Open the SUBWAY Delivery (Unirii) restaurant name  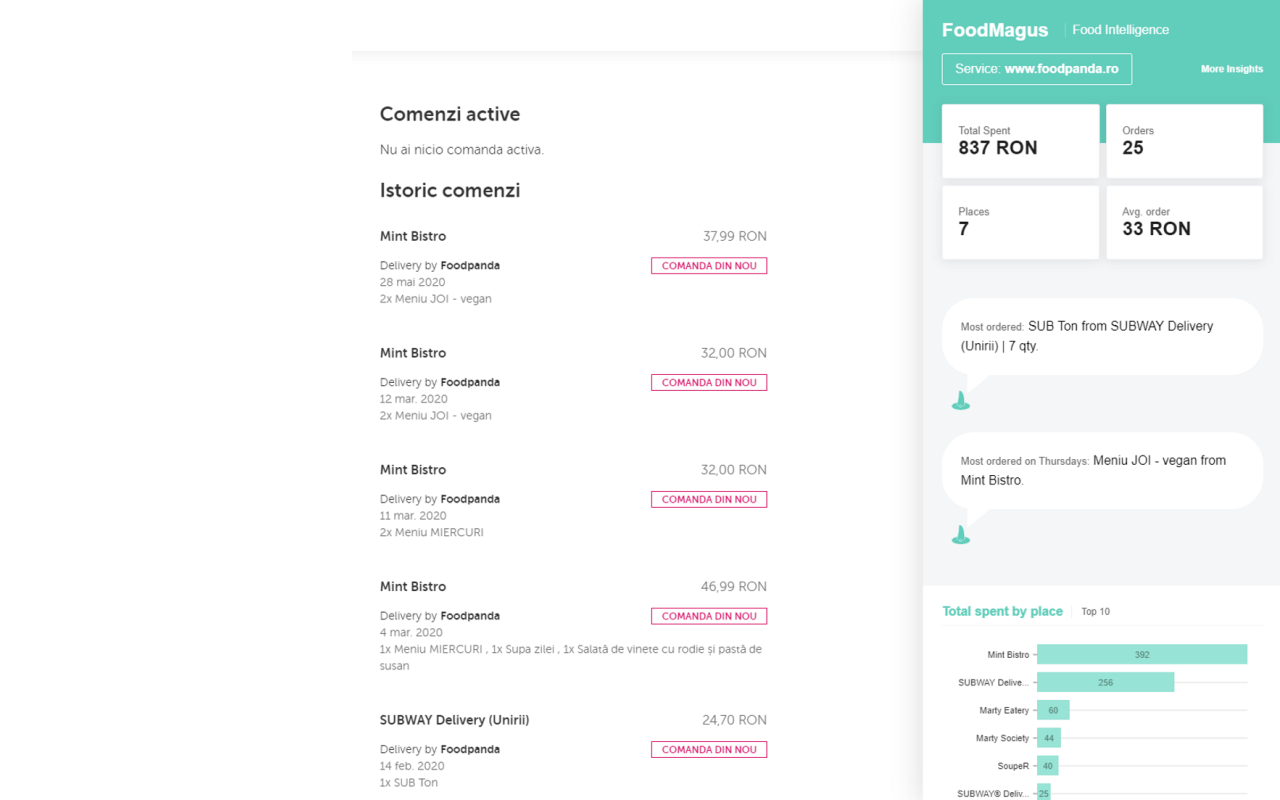click(x=454, y=720)
